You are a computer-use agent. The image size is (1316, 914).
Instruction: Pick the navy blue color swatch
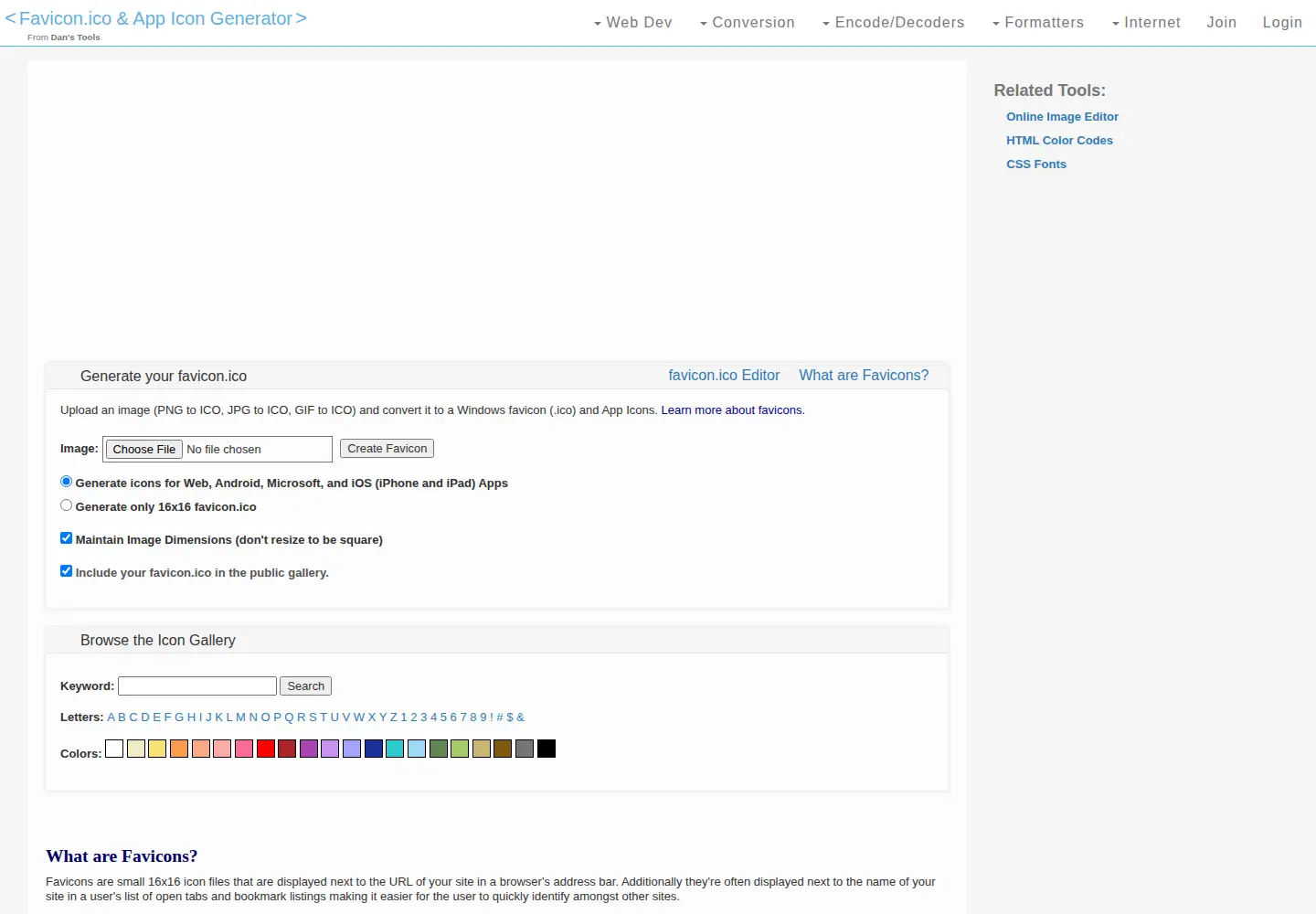coord(374,749)
